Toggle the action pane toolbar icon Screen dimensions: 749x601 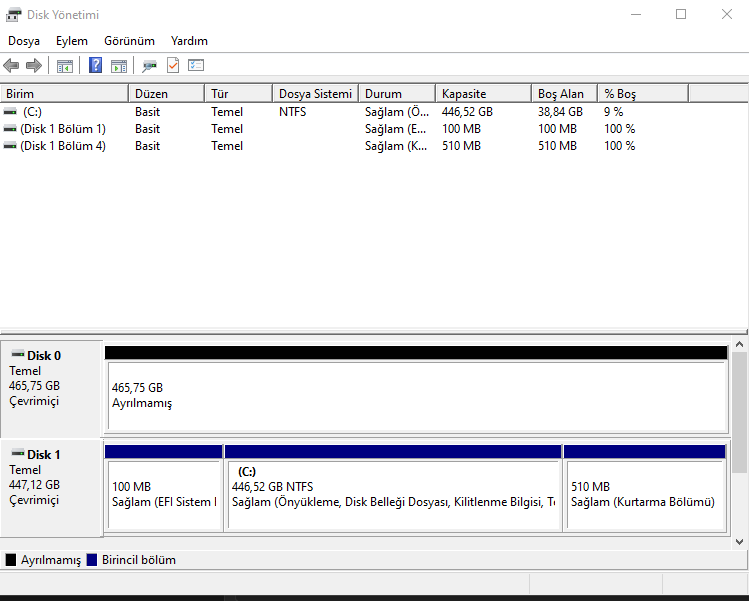click(119, 65)
